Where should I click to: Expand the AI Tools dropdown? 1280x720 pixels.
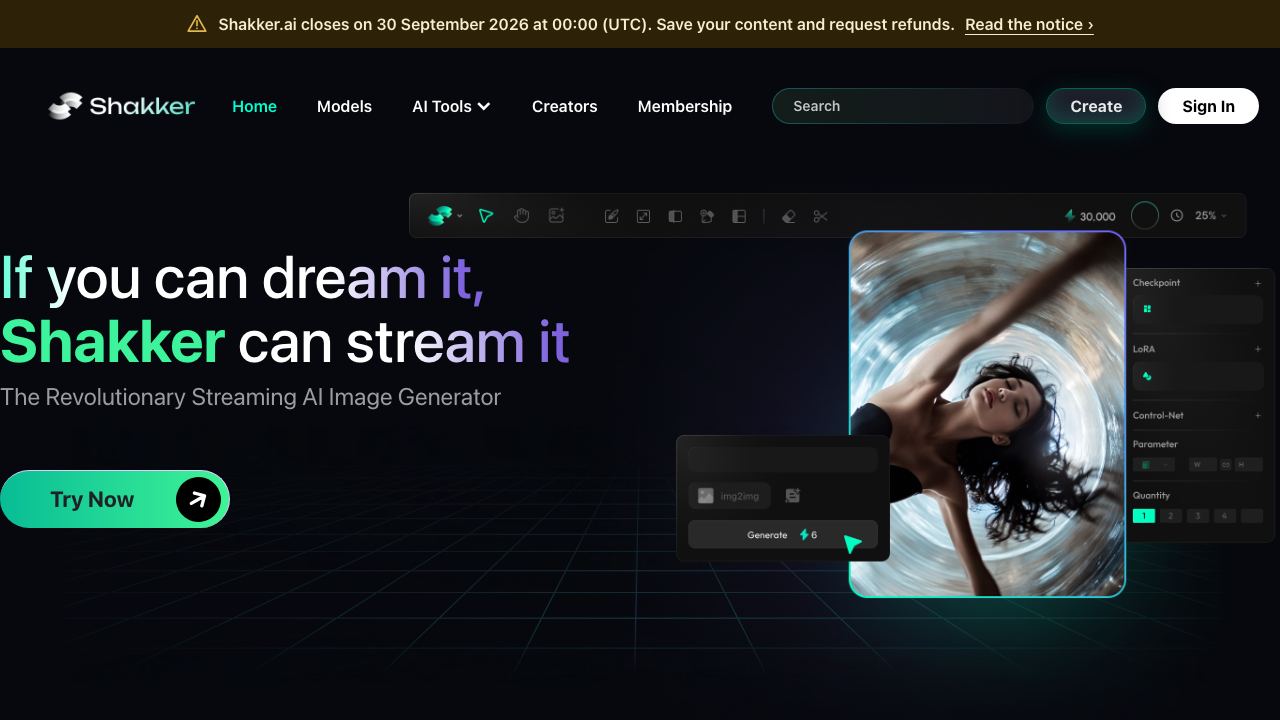(x=451, y=106)
